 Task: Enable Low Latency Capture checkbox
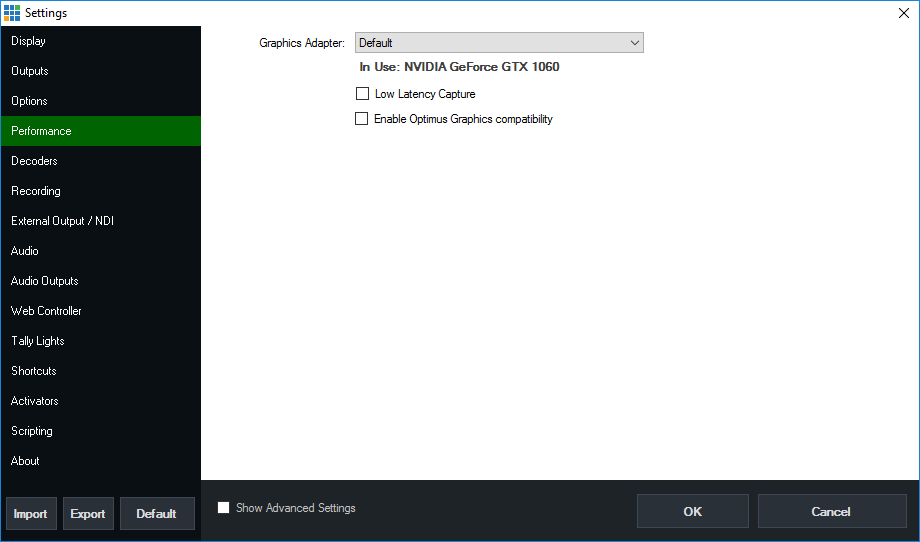click(363, 94)
